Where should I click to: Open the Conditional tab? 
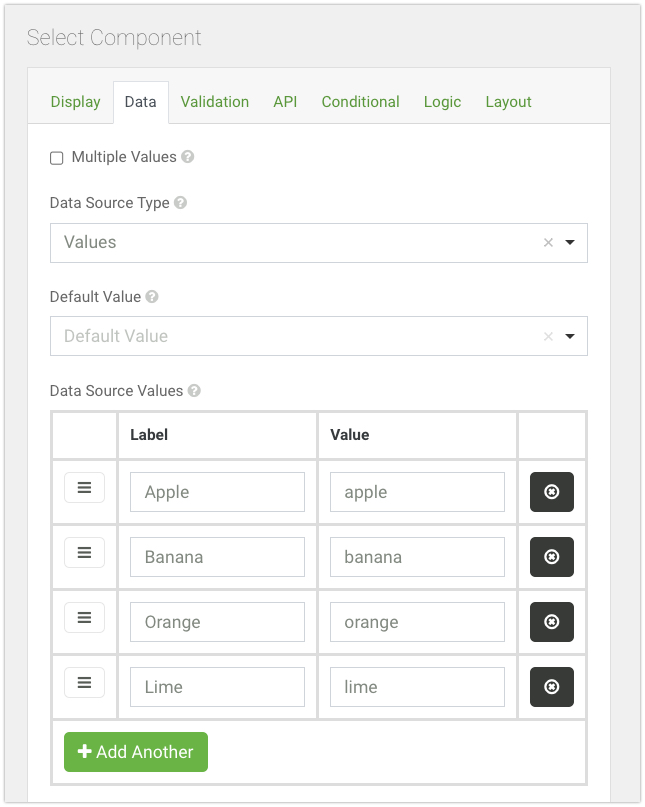coord(360,102)
